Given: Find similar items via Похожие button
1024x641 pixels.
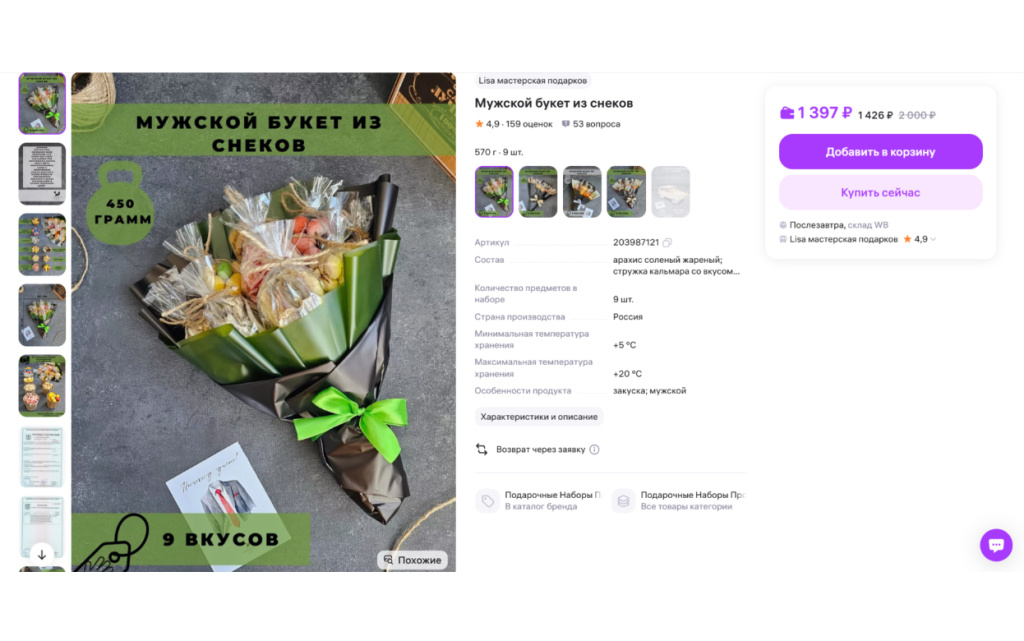Looking at the screenshot, I should [412, 560].
